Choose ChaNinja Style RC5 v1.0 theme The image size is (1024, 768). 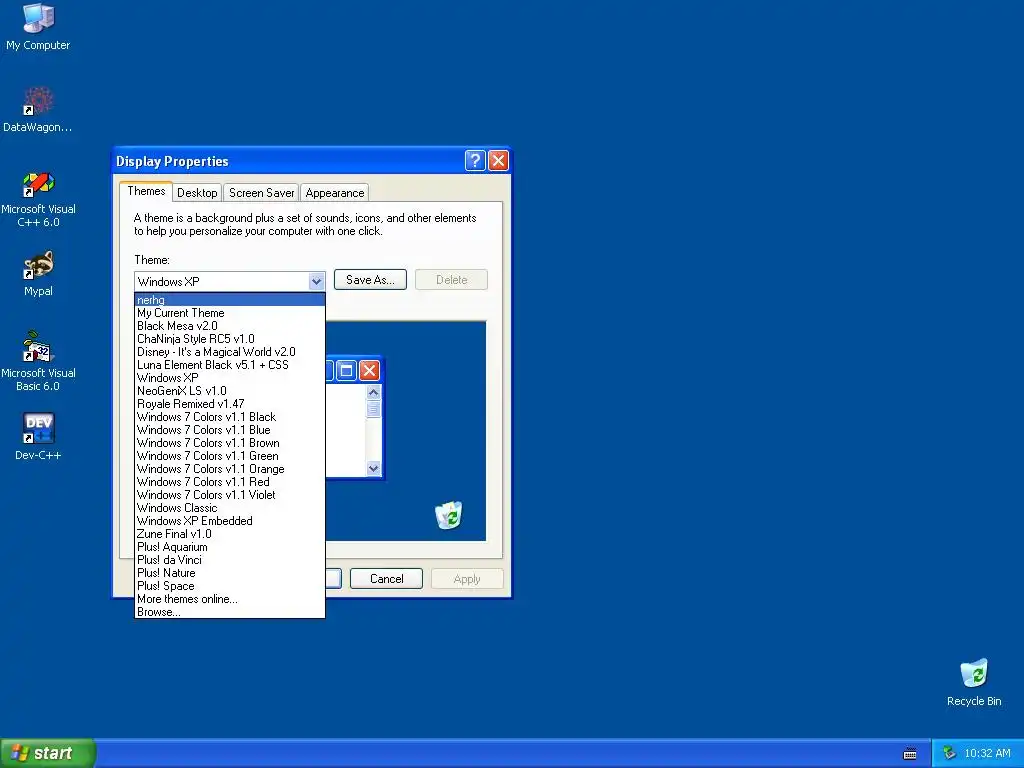[x=229, y=339]
